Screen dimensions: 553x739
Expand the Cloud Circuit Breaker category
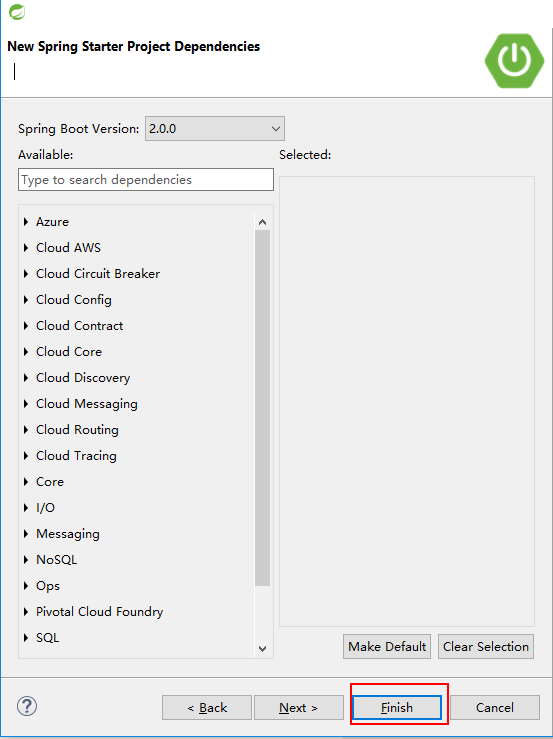point(26,274)
